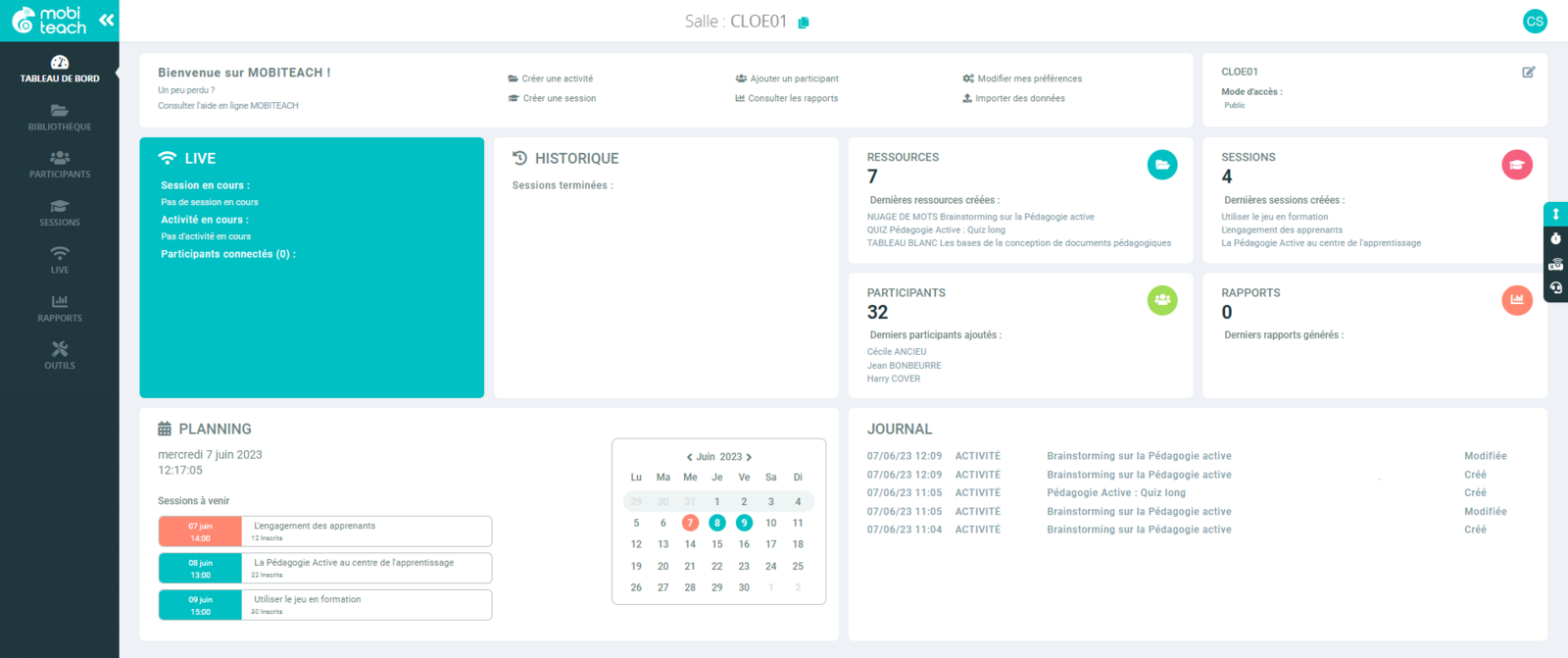Image resolution: width=1568 pixels, height=658 pixels.
Task: Collapse the sidebar with double-chevron icon
Action: point(106,20)
